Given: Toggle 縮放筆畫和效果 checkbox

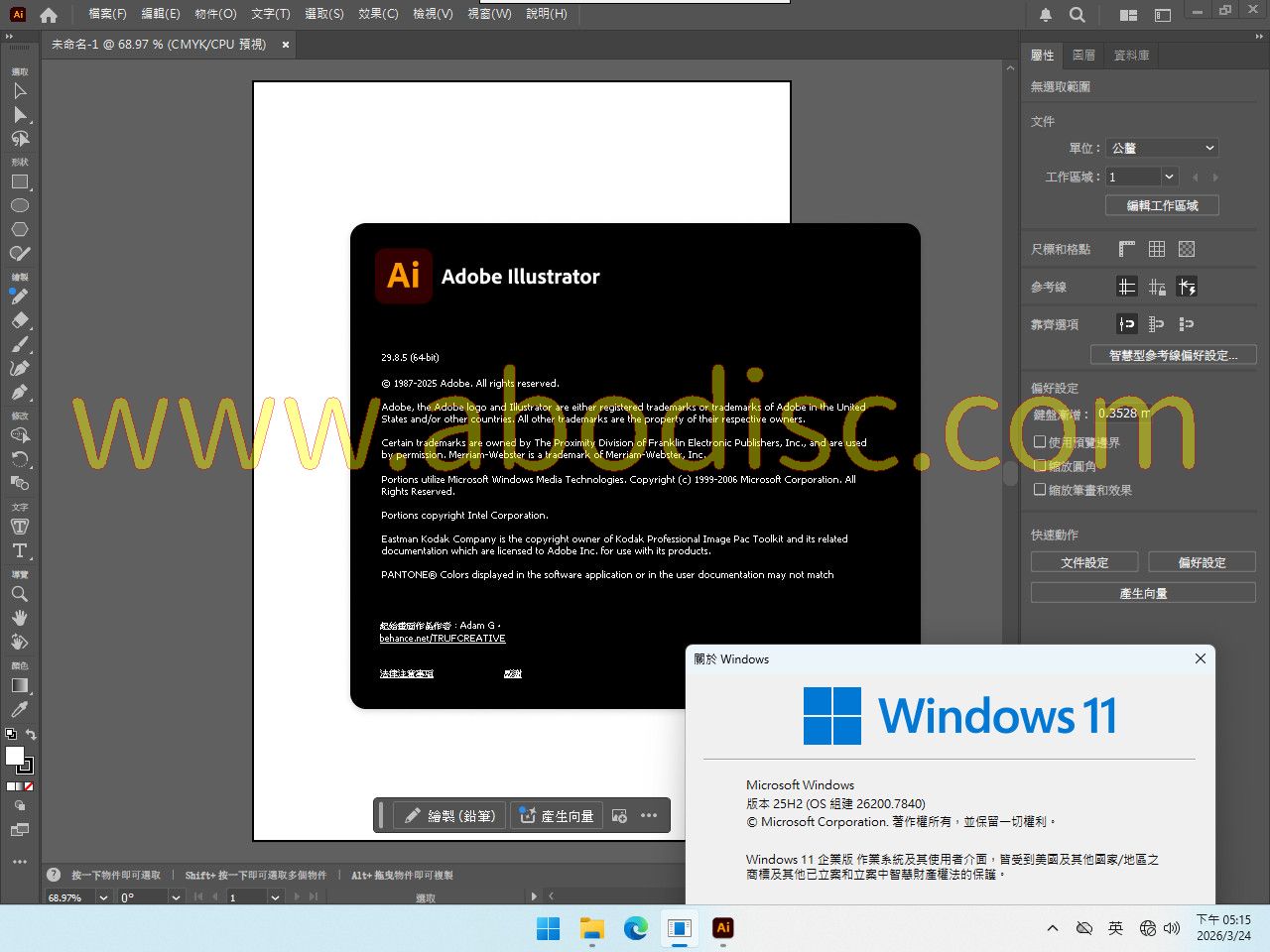Looking at the screenshot, I should coord(1040,490).
